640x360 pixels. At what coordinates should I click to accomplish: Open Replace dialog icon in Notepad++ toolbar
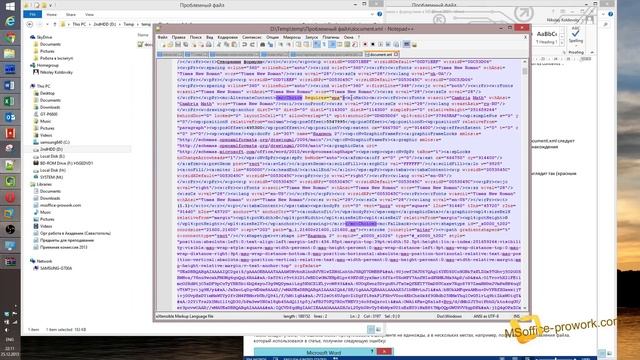271,44
